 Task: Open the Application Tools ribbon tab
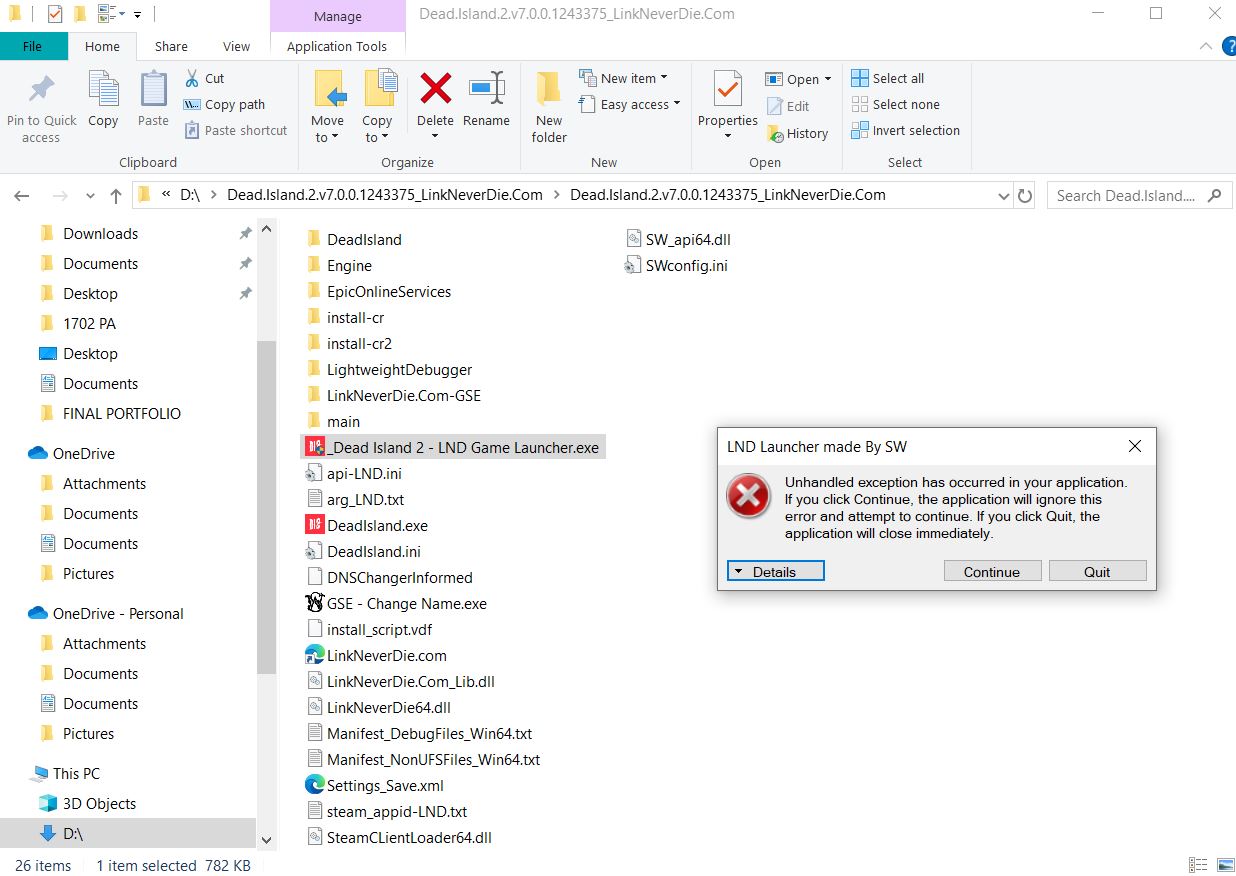coord(337,46)
